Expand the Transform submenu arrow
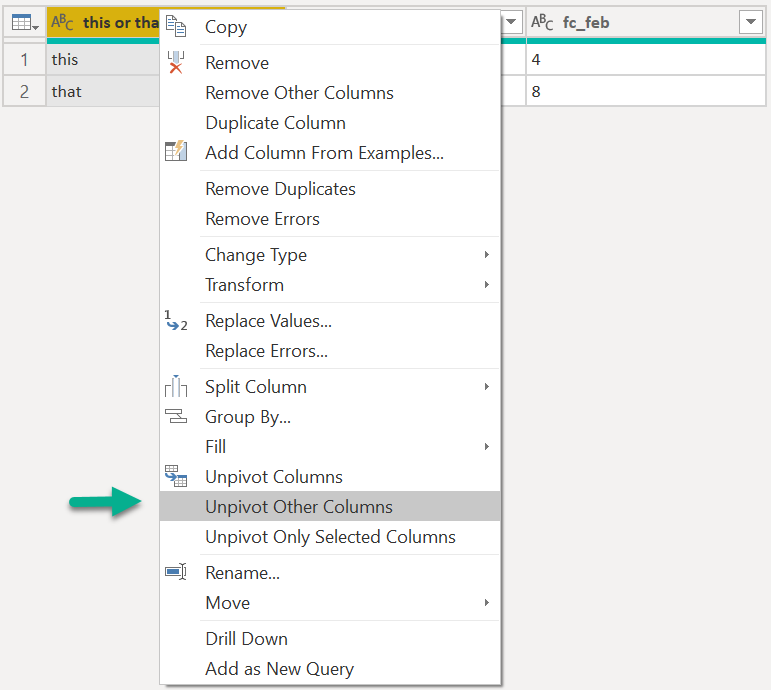The width and height of the screenshot is (771, 690). [486, 285]
